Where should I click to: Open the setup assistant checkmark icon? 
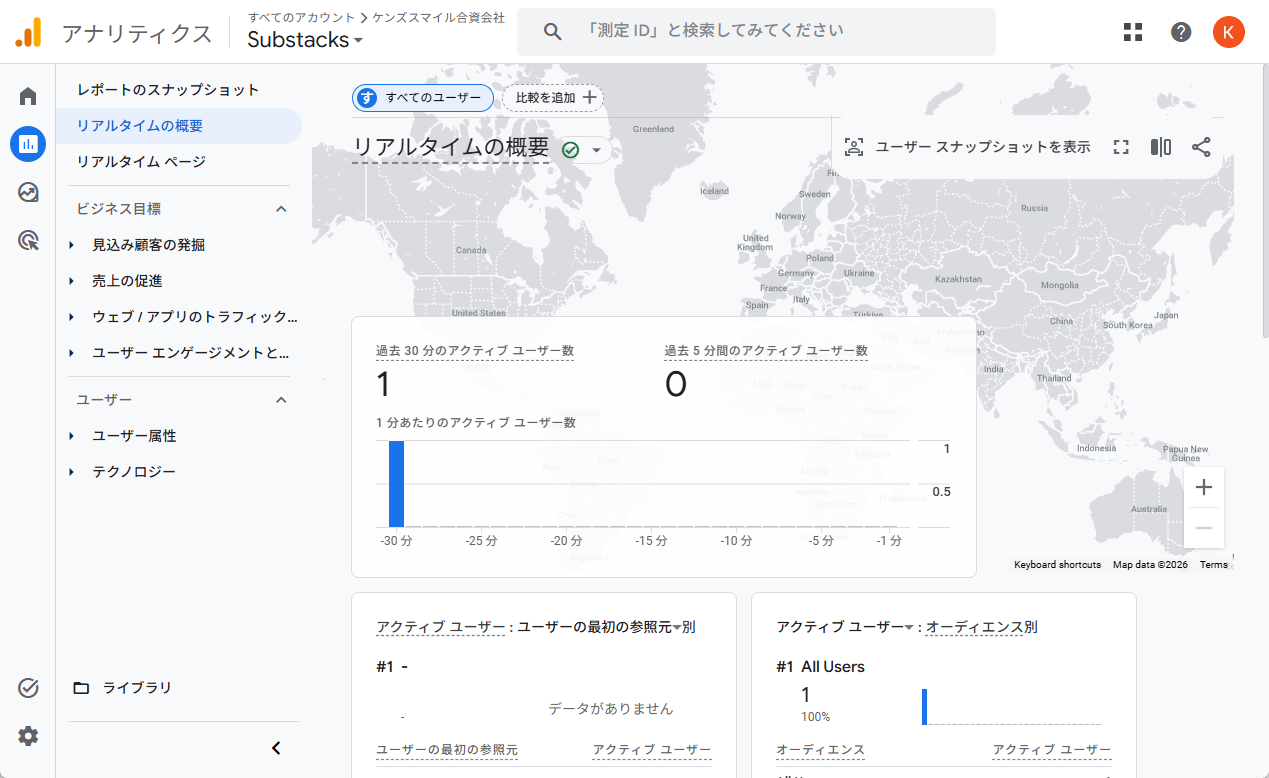28,687
